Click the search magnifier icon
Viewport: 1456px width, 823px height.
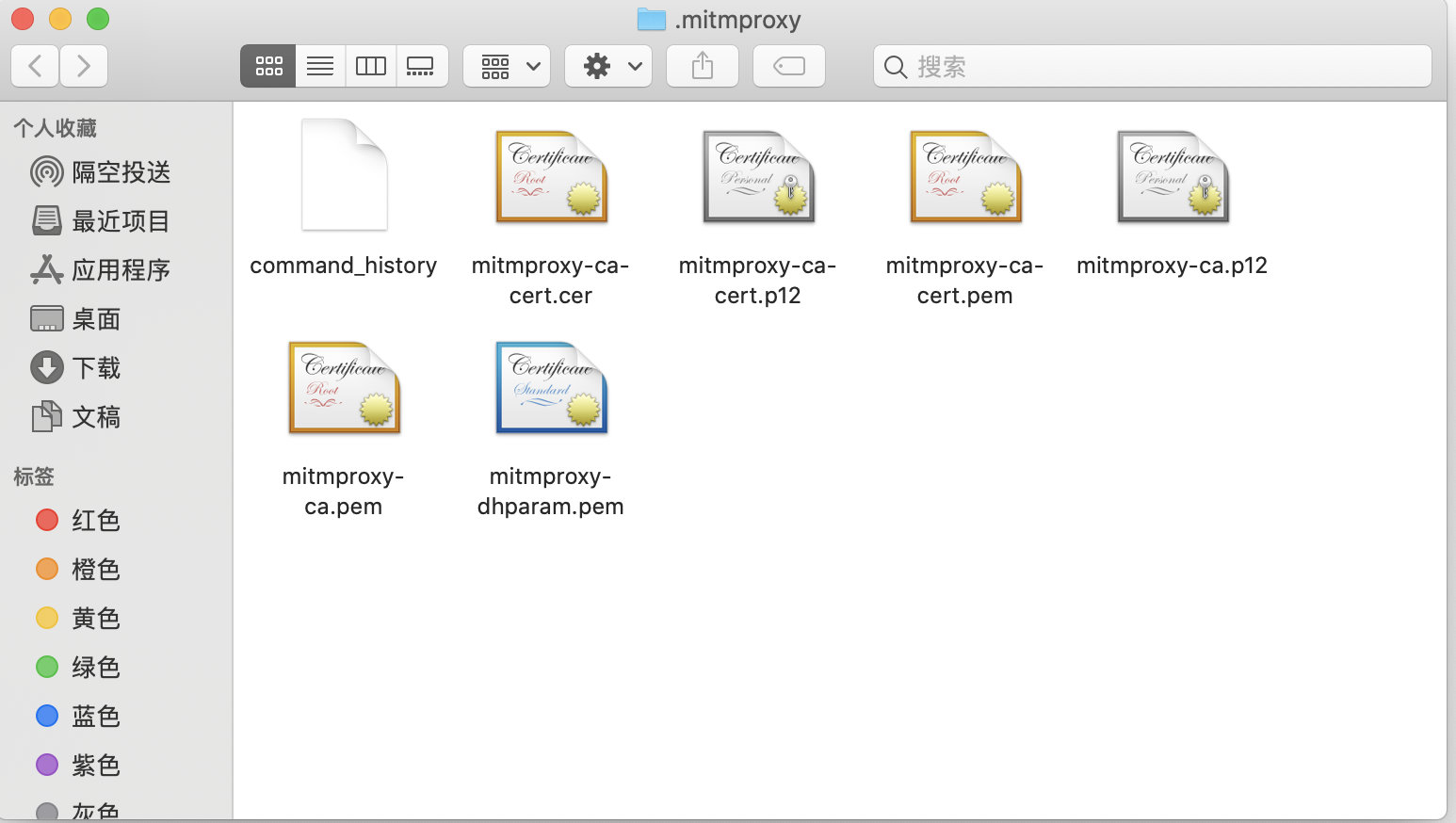click(x=896, y=67)
